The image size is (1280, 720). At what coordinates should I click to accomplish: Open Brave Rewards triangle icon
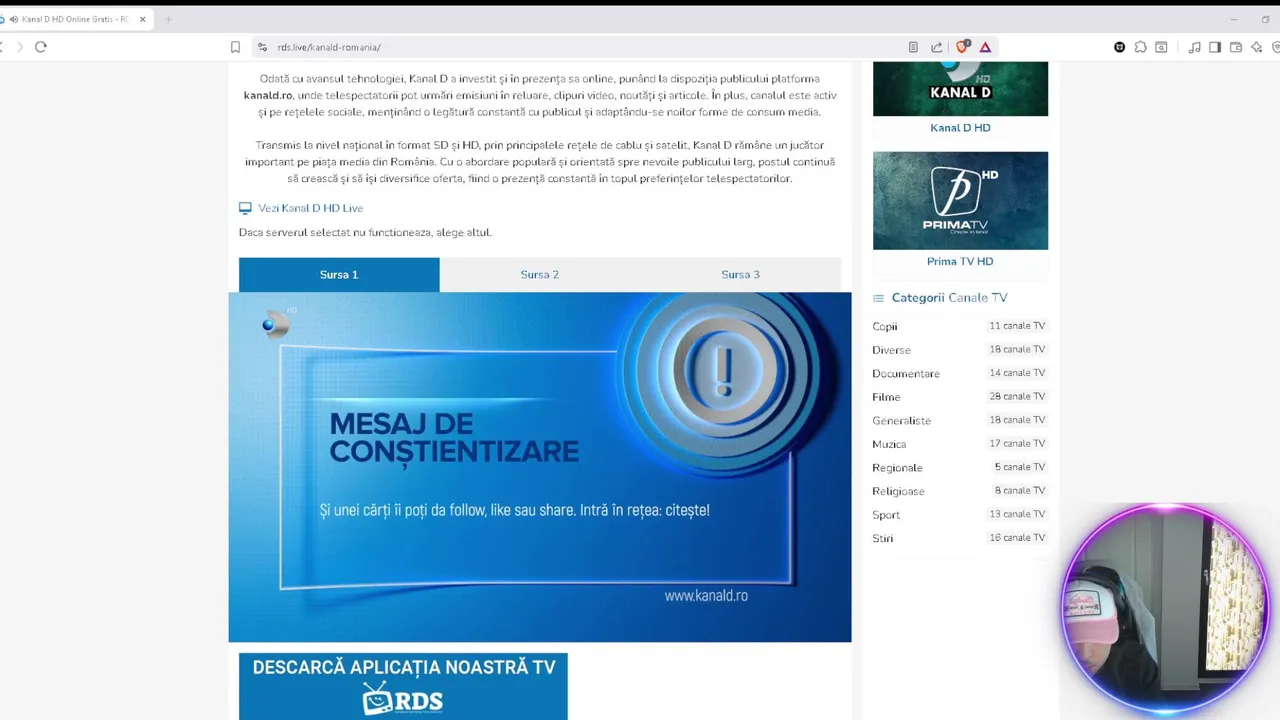985,47
